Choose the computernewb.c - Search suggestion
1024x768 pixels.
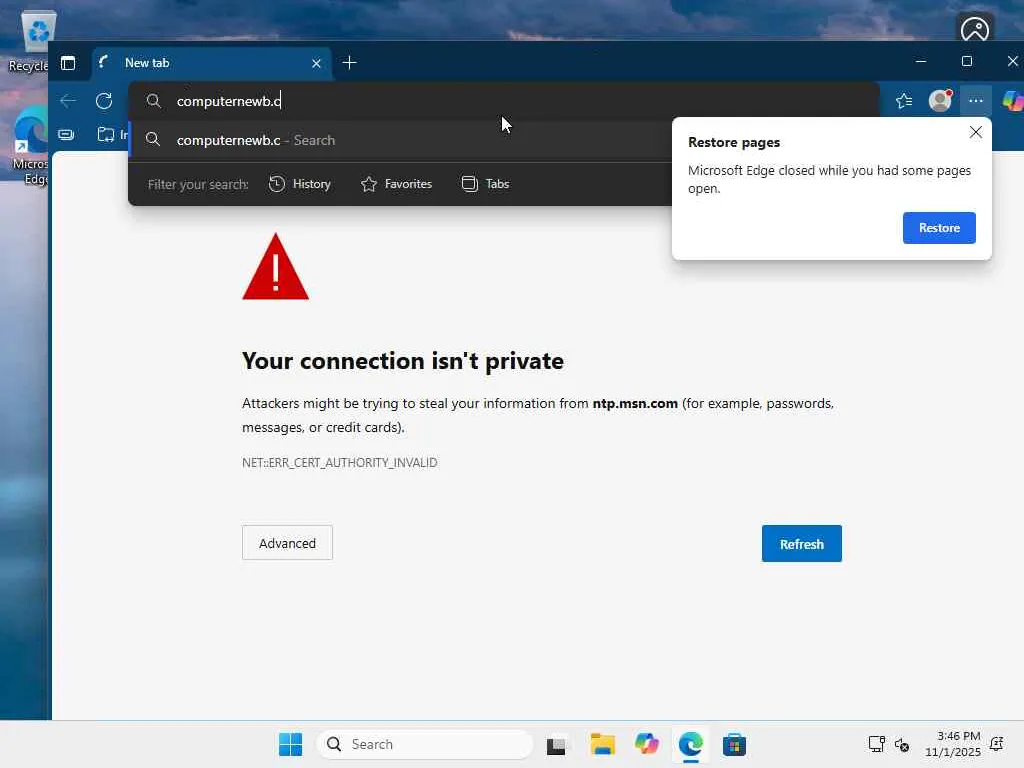pos(400,140)
